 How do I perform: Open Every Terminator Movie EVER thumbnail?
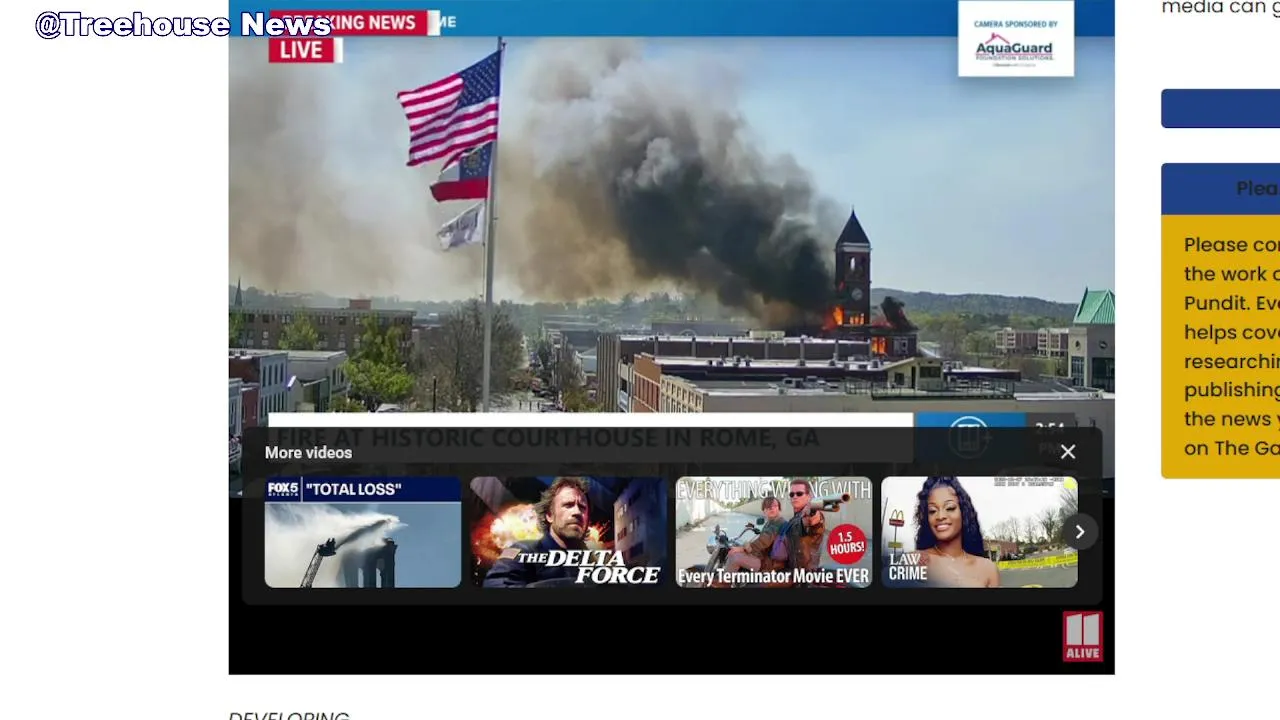click(774, 532)
